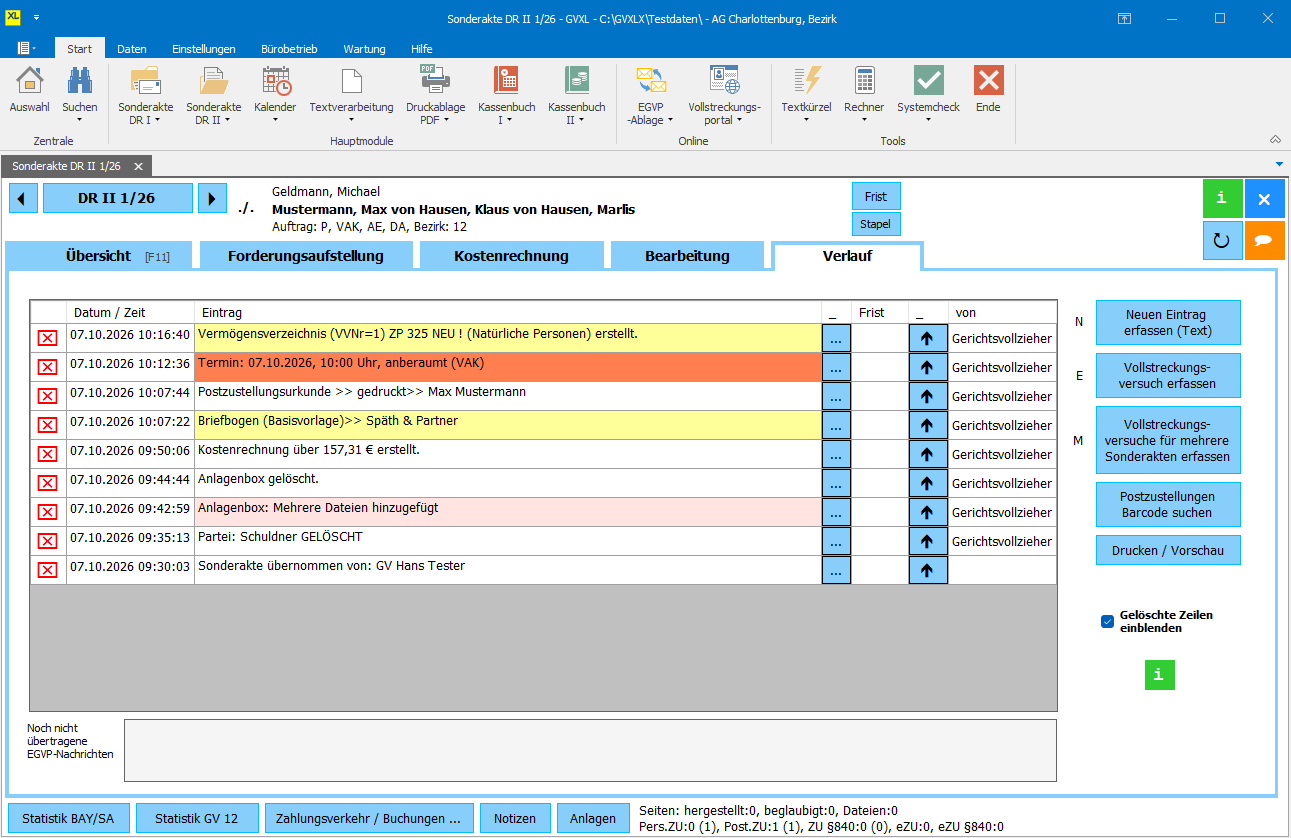Screen dimensions: 1291x838
Task: Click the red Ende exit icon
Action: click(x=988, y=80)
